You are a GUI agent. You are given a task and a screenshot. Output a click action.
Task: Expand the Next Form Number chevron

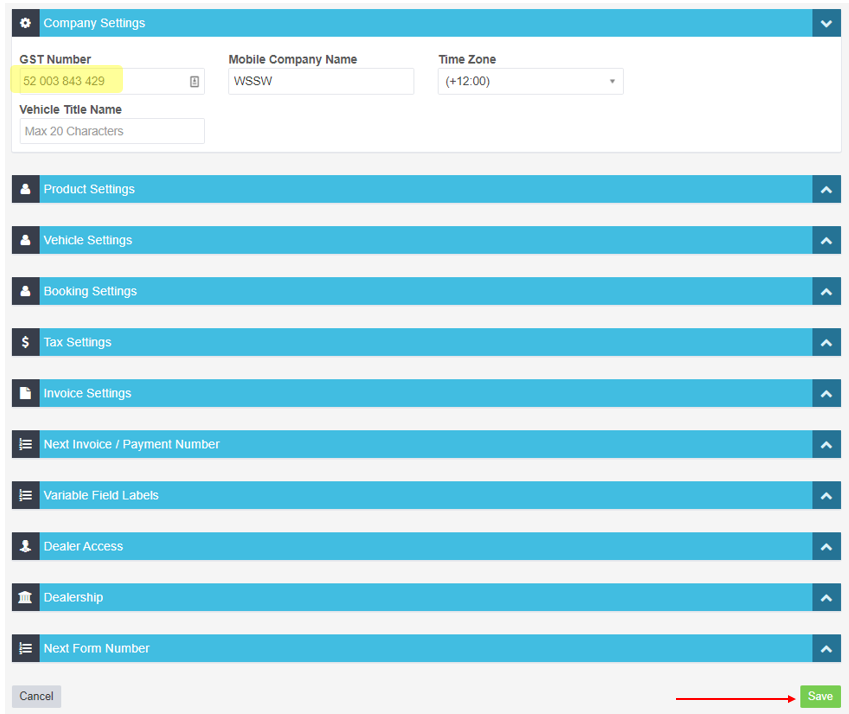pyautogui.click(x=826, y=648)
